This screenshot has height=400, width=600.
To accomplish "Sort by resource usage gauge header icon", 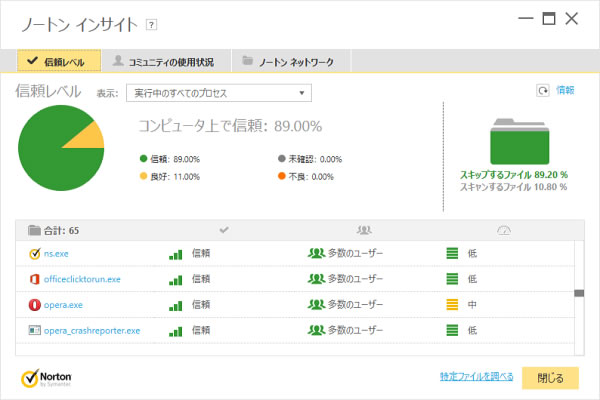I will point(504,230).
